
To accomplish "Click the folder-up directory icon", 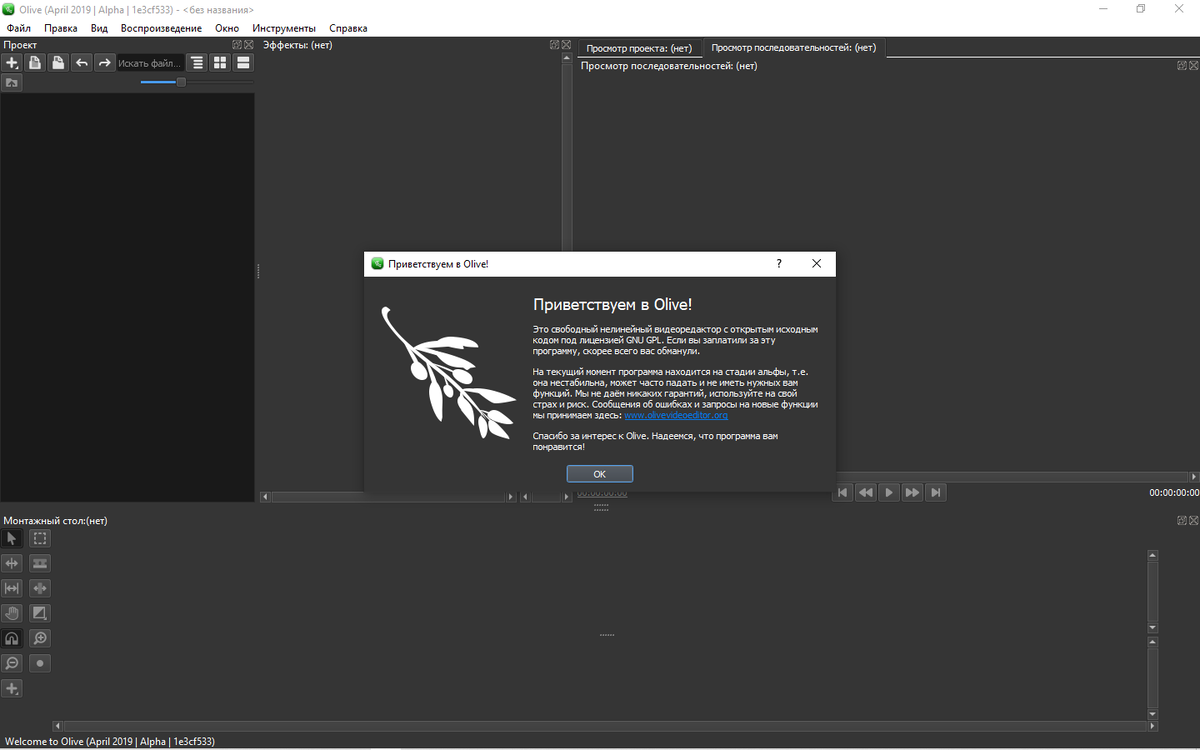I will click(x=12, y=82).
